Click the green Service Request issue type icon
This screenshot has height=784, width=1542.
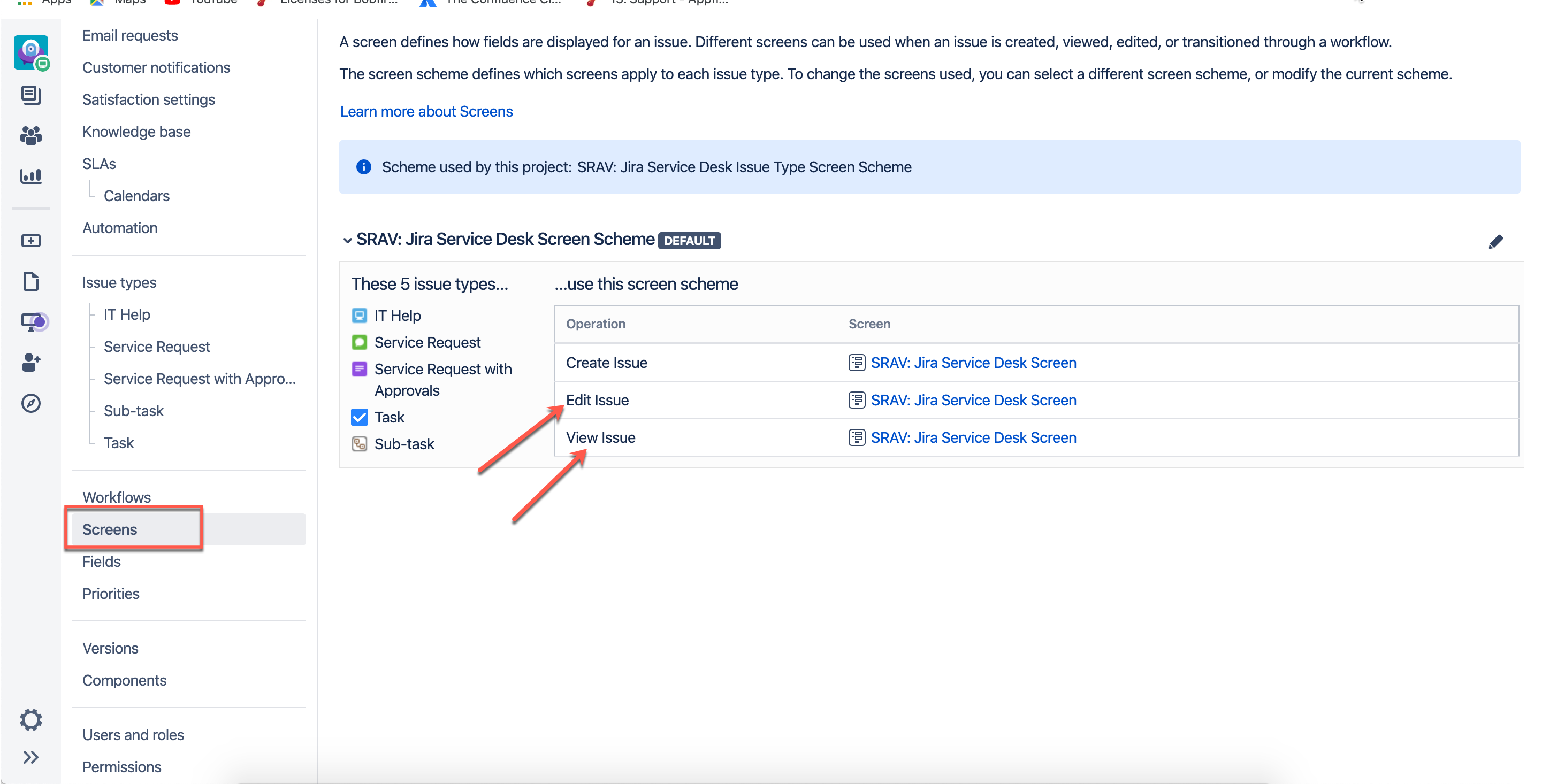pos(360,342)
